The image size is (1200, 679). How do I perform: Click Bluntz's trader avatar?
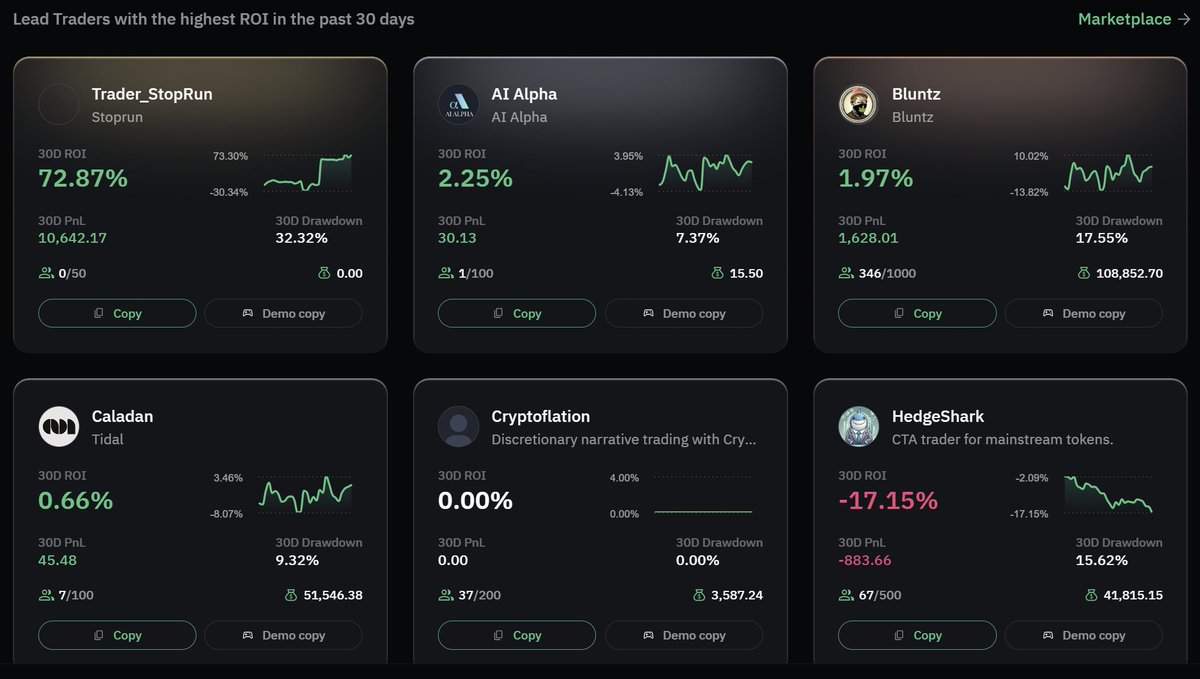[858, 105]
